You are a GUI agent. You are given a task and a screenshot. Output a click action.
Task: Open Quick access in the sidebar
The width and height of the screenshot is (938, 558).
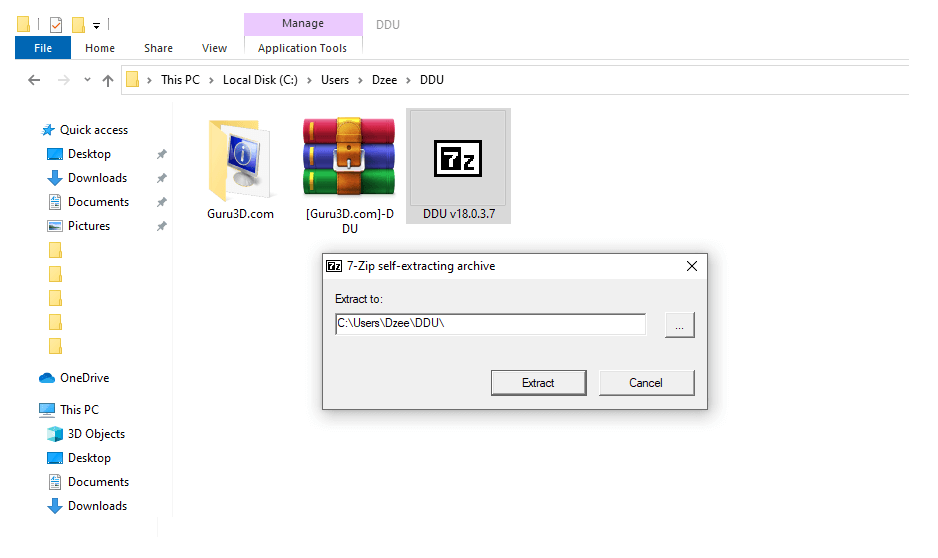click(x=84, y=130)
